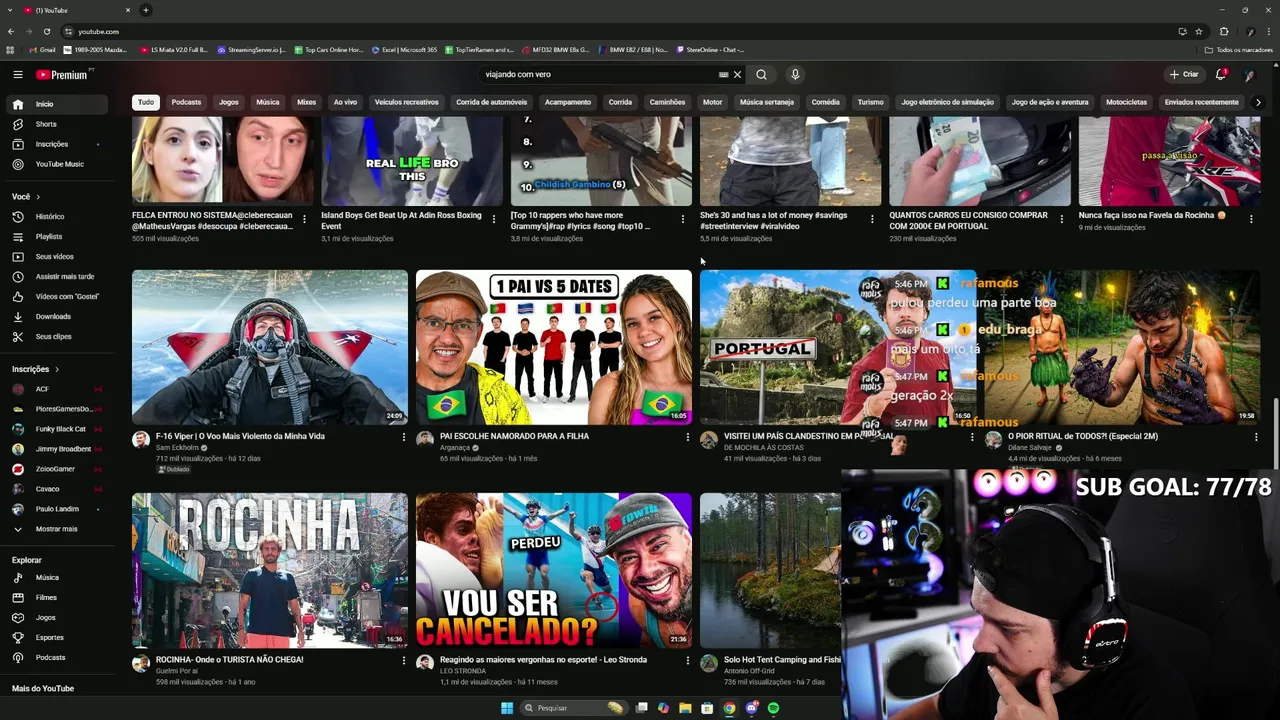The image size is (1280, 720).
Task: Open options for F-16 Viper video
Action: (x=404, y=437)
